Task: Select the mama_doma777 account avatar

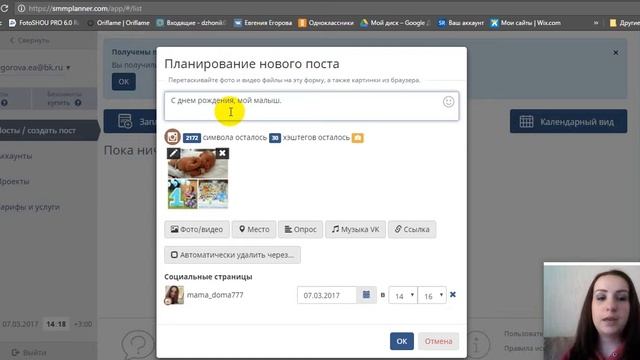Action: click(174, 295)
